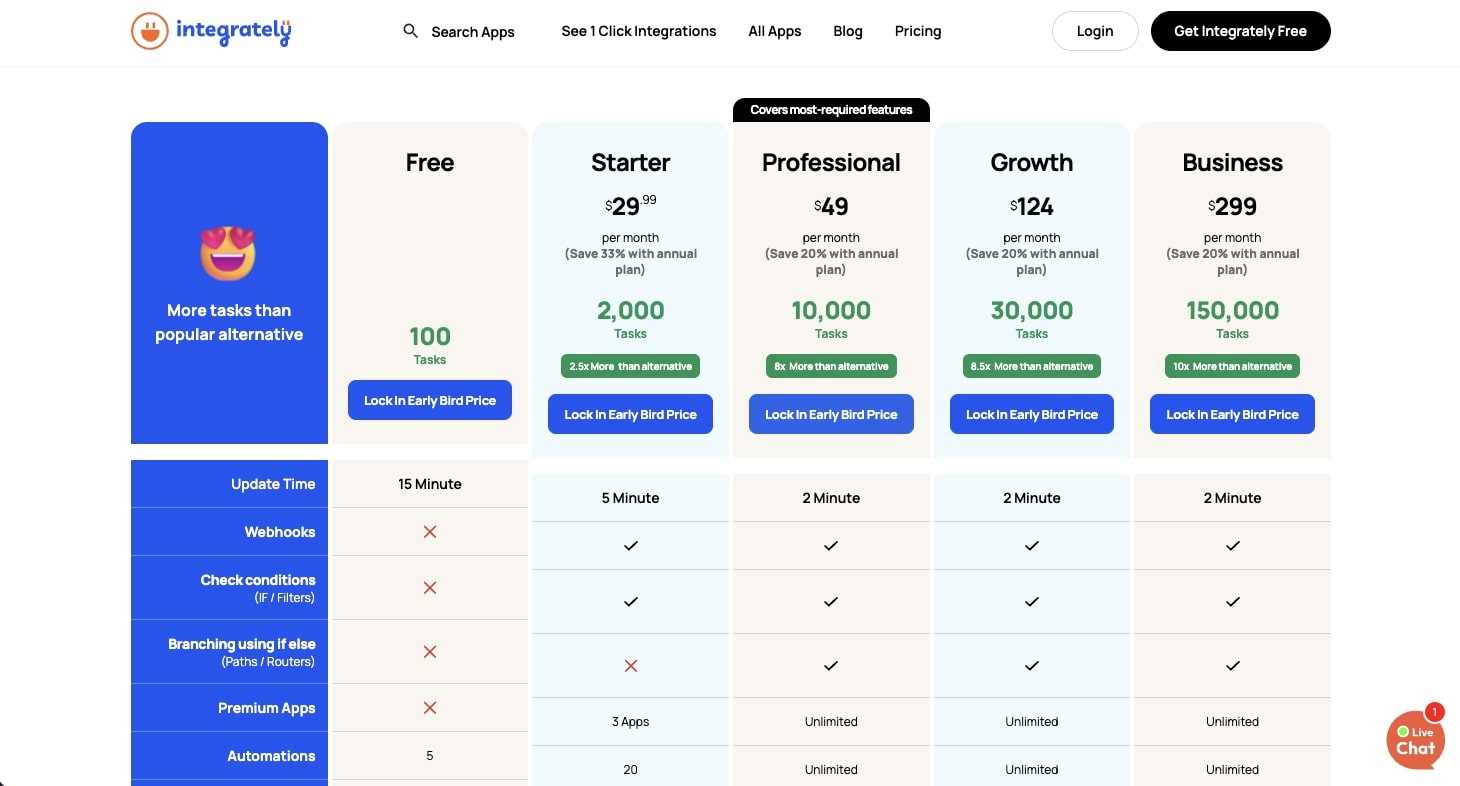Click the 8.5x More than alternative badge
This screenshot has height=786, width=1460.
pyautogui.click(x=1032, y=366)
